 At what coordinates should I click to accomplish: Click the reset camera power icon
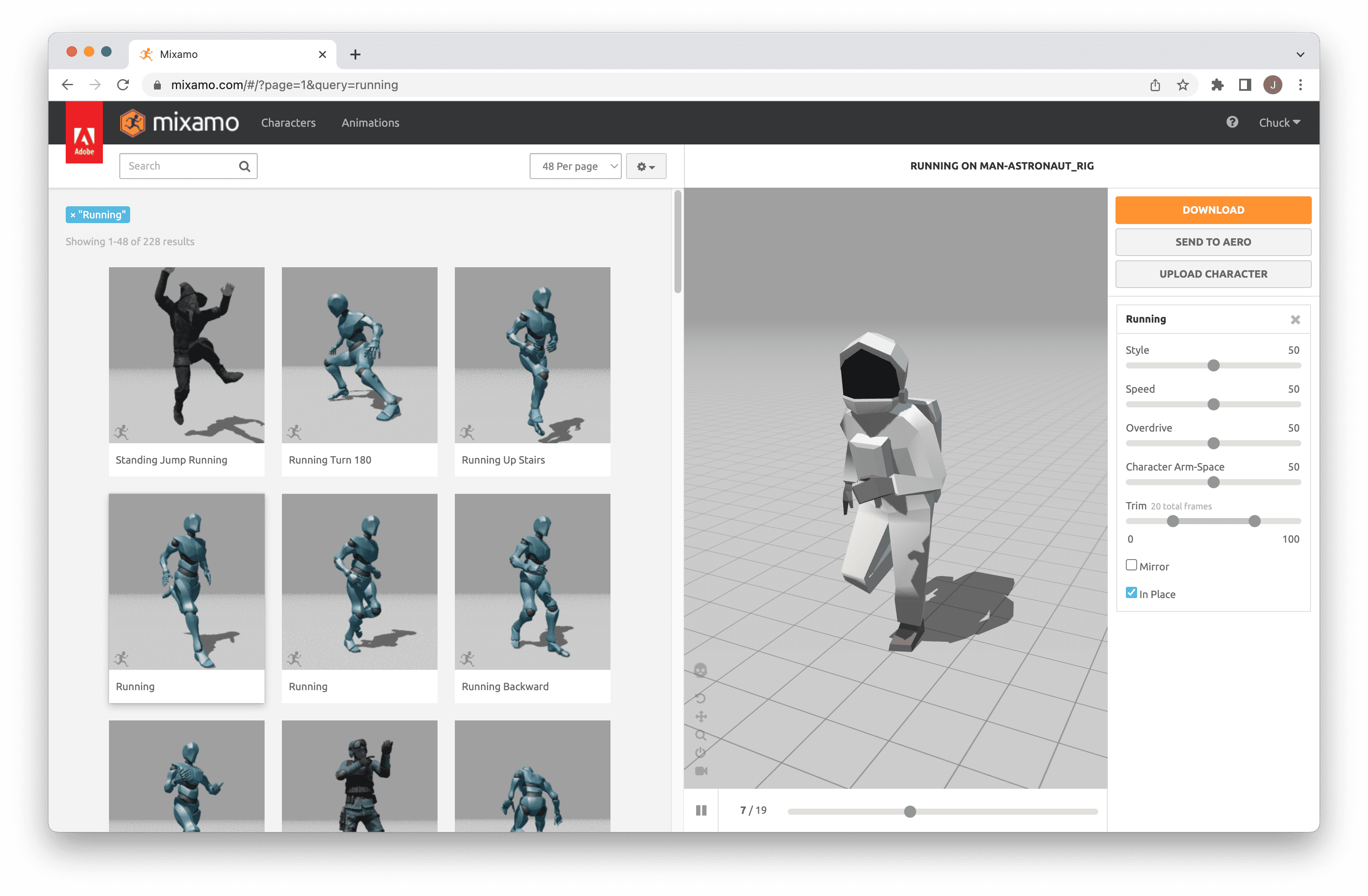coord(700,753)
